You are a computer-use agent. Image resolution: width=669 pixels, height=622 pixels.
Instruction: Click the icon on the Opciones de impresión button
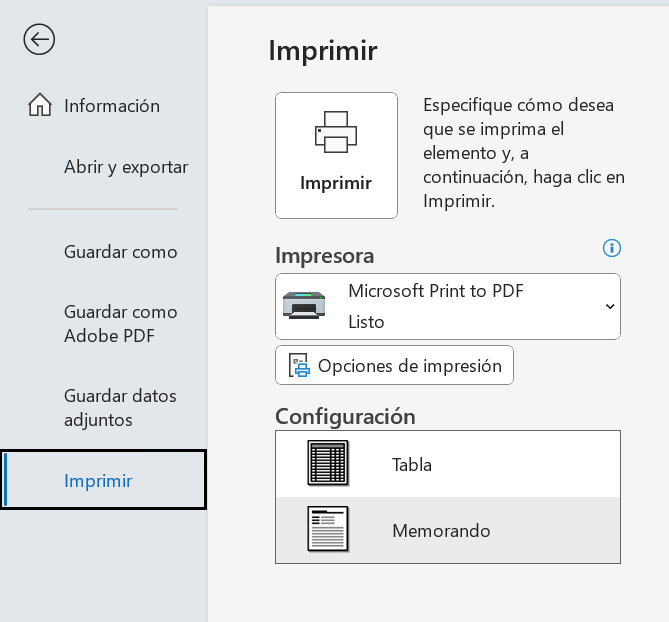[299, 366]
